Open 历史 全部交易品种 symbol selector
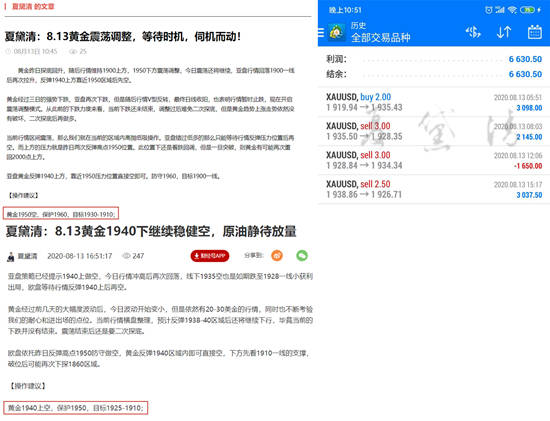 380,32
